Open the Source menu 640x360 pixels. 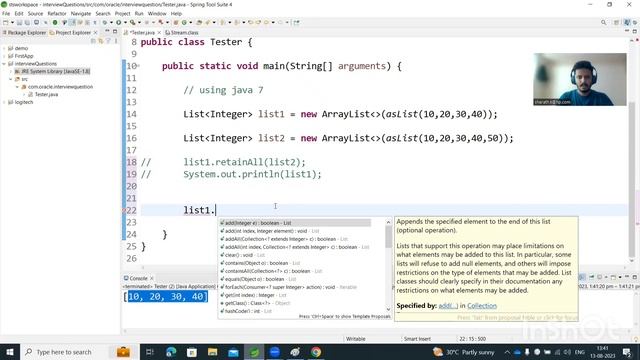[x=35, y=13]
